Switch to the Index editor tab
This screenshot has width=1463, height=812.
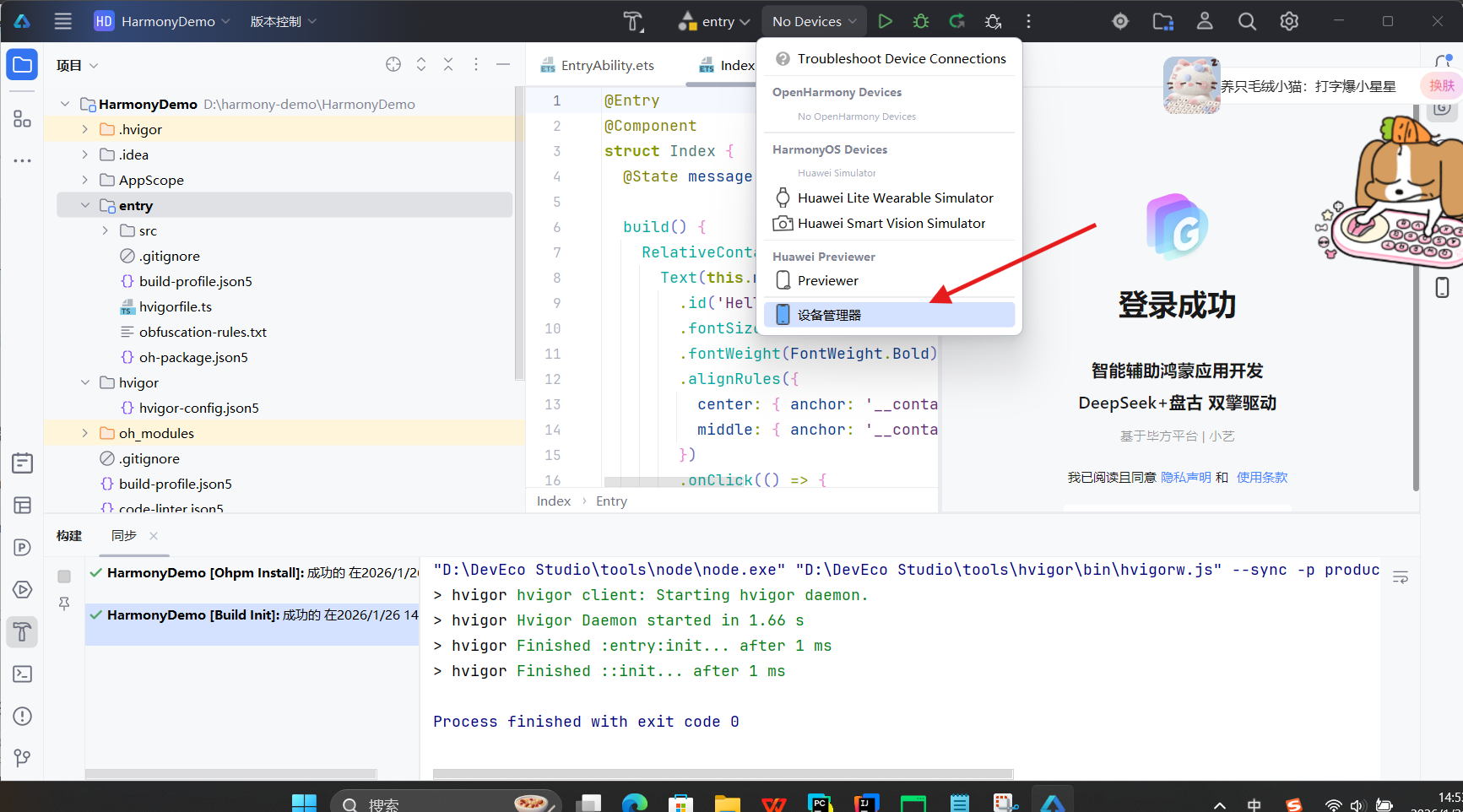tap(727, 65)
